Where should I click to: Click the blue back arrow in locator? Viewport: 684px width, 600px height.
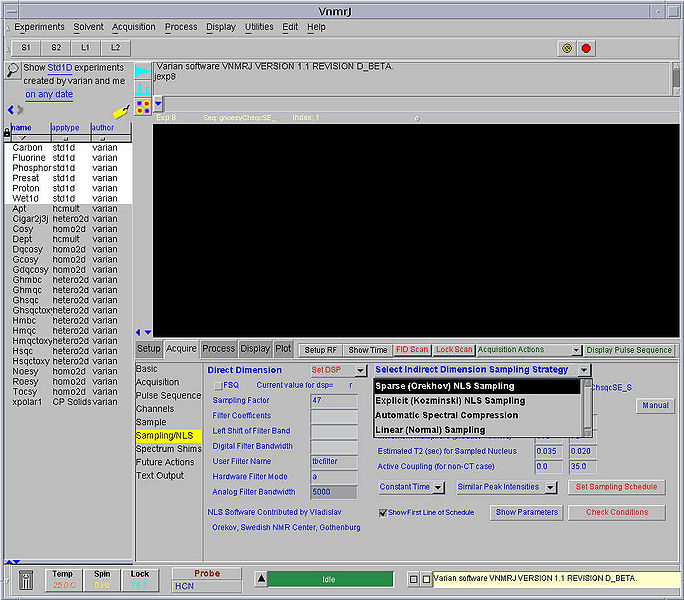(x=11, y=110)
